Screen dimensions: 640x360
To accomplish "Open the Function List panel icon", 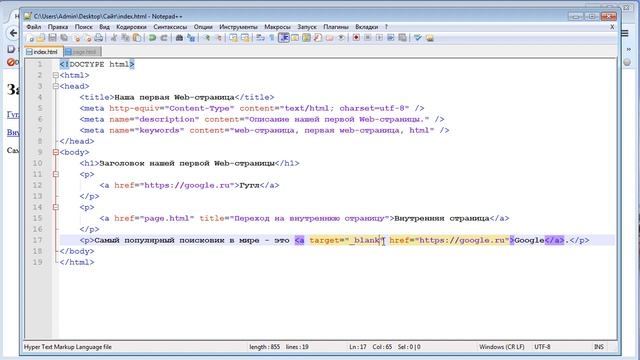I will 318,38.
